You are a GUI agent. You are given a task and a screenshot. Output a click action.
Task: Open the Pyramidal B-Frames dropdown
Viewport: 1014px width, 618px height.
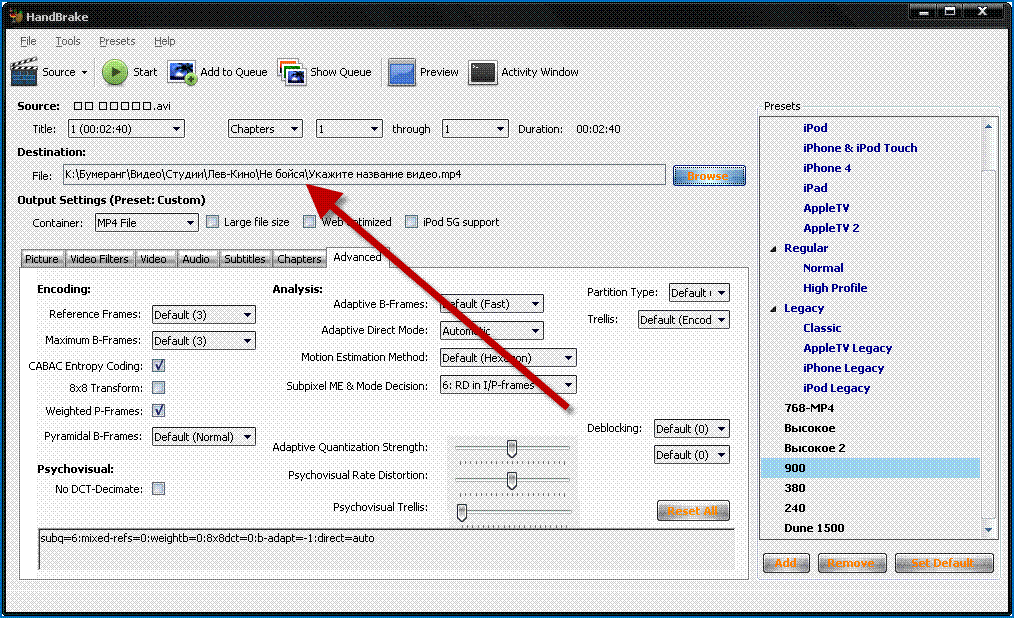tap(204, 436)
